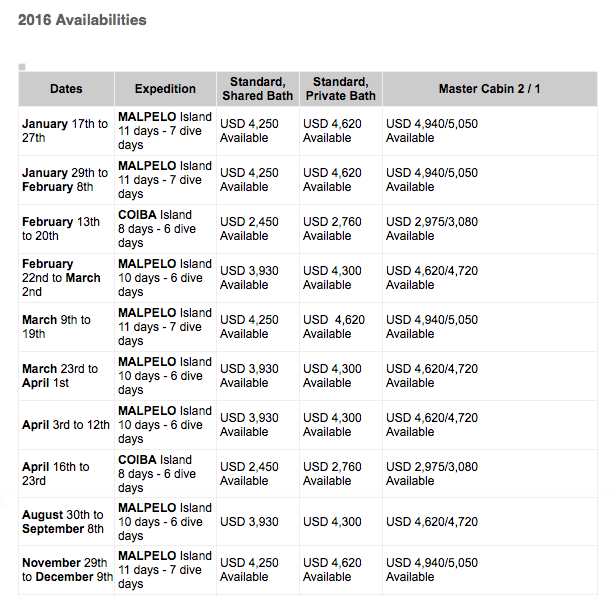
Task: Select the Dates column header
Action: point(66,89)
